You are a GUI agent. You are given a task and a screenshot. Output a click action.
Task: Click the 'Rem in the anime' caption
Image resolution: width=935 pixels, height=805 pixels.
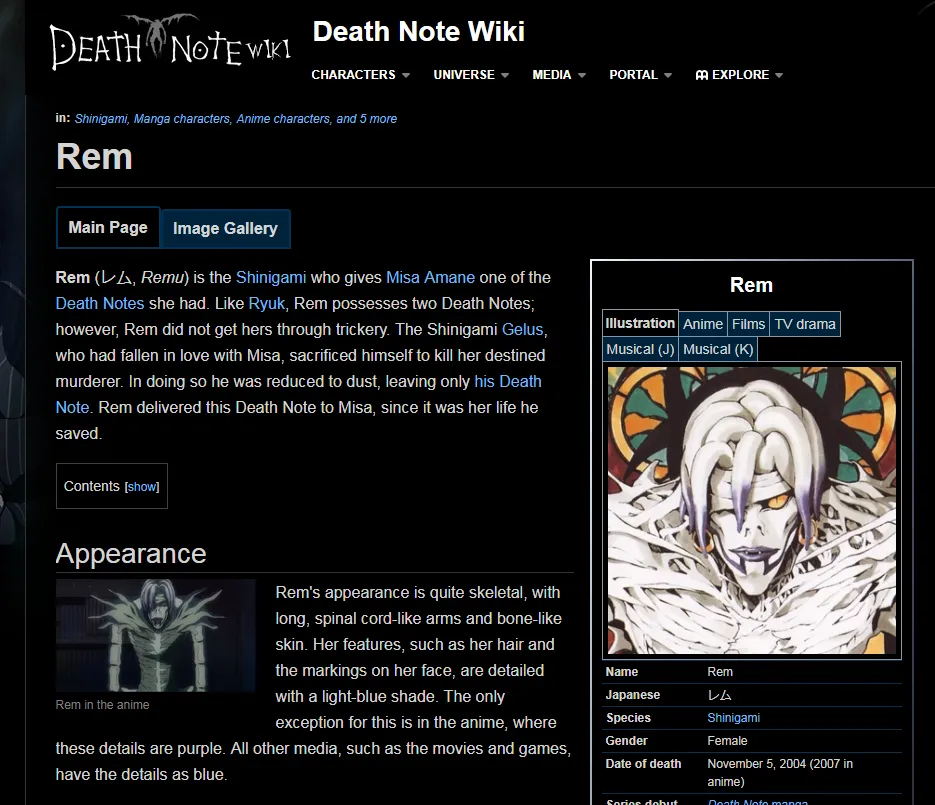103,705
